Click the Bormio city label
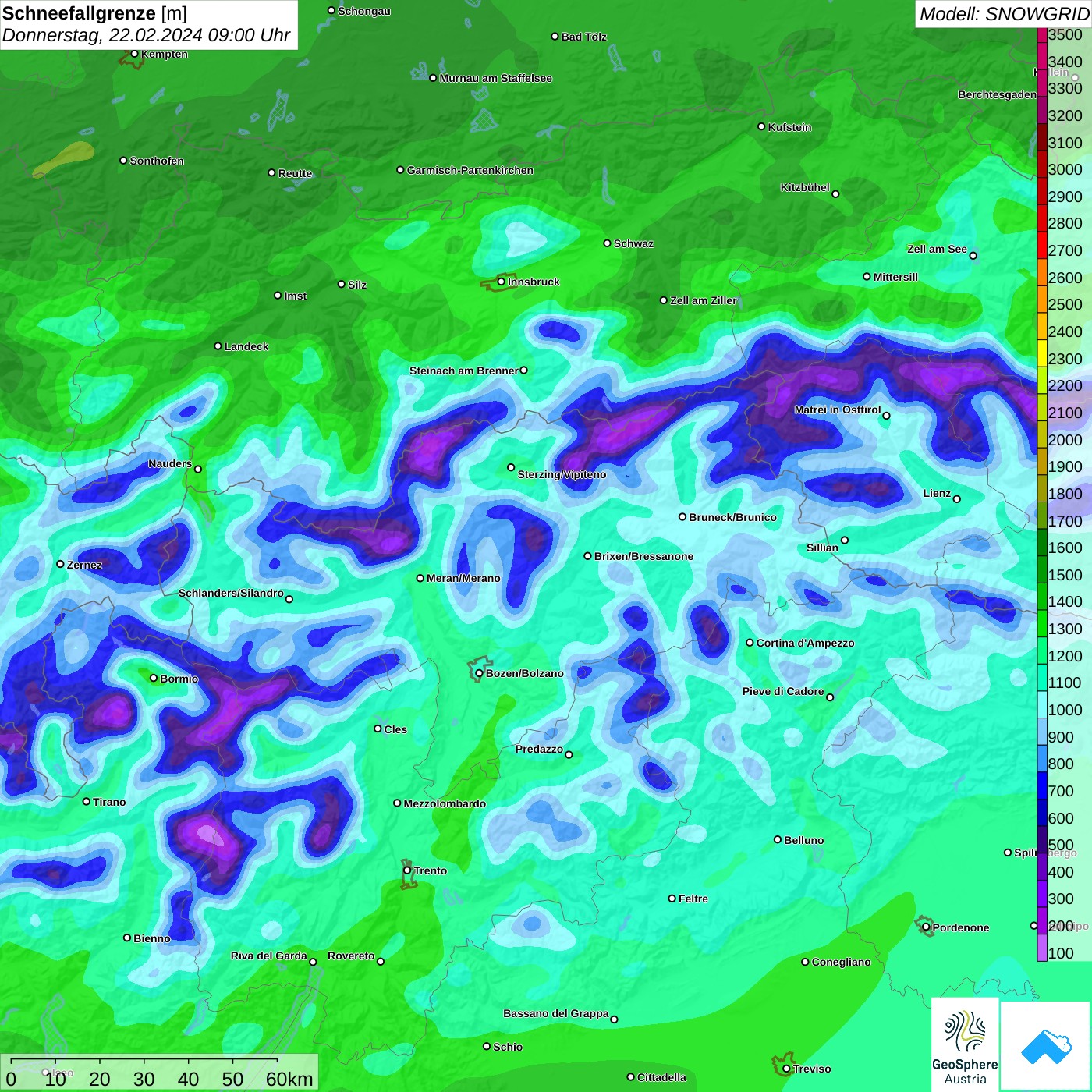The image size is (1092, 1092). (x=179, y=679)
